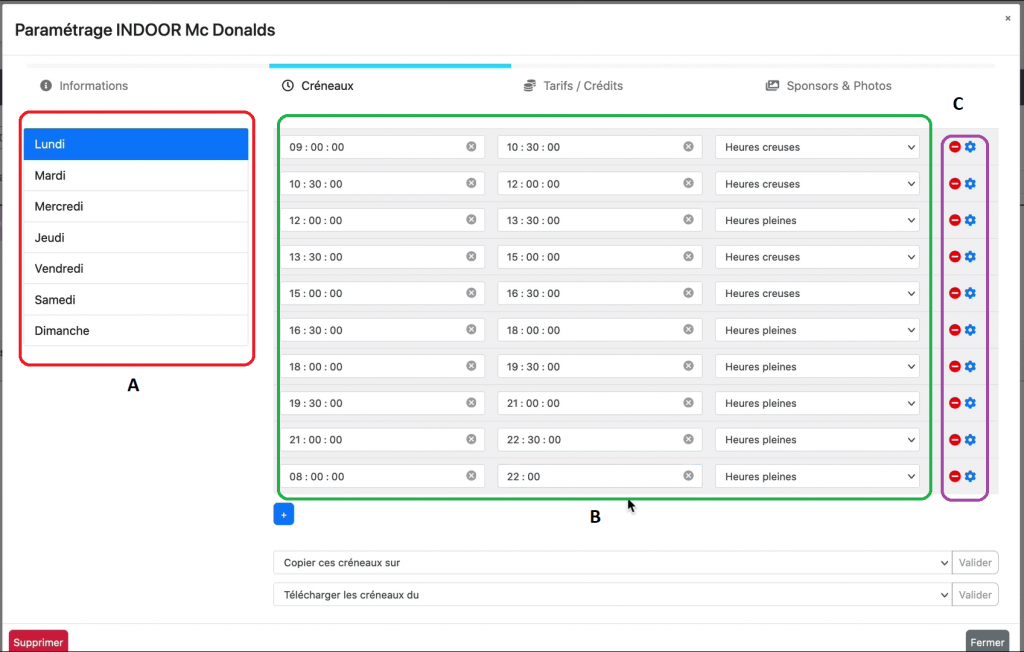The image size is (1024, 652).
Task: Open gear settings for slot starting 16:30:00
Action: pos(970,330)
